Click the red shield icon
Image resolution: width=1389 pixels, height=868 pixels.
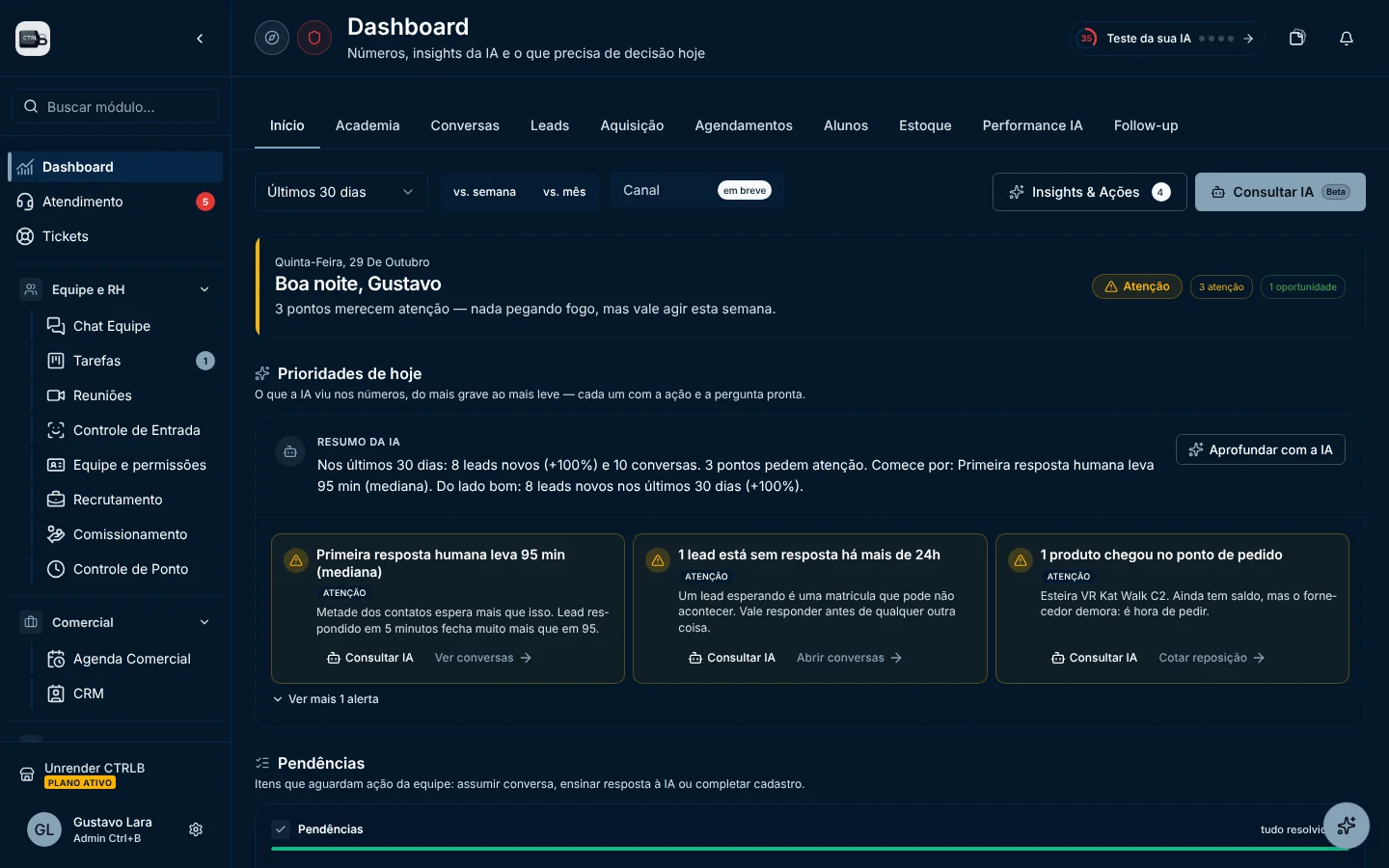click(314, 38)
